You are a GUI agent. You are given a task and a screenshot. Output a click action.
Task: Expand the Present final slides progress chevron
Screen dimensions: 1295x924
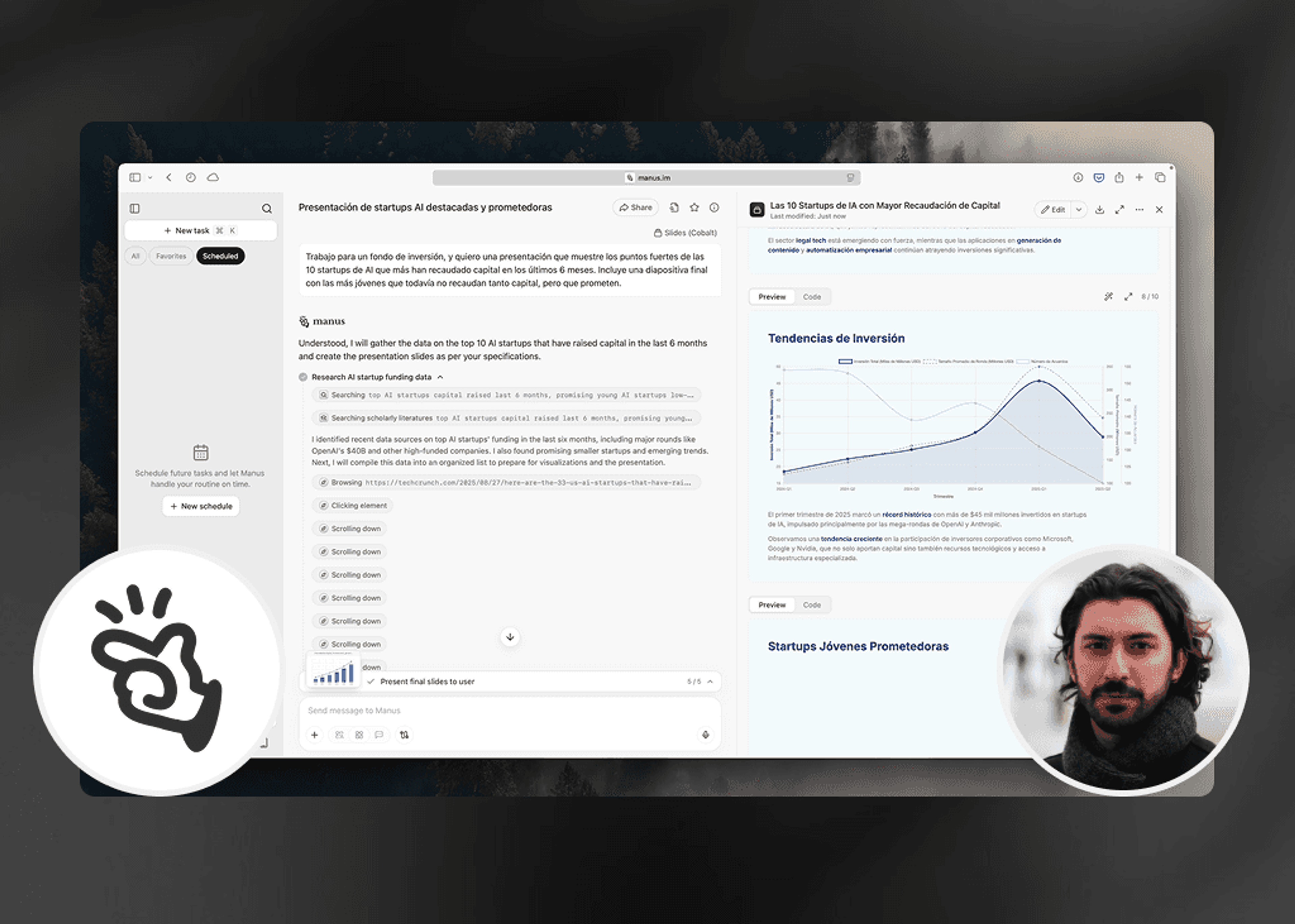(710, 681)
